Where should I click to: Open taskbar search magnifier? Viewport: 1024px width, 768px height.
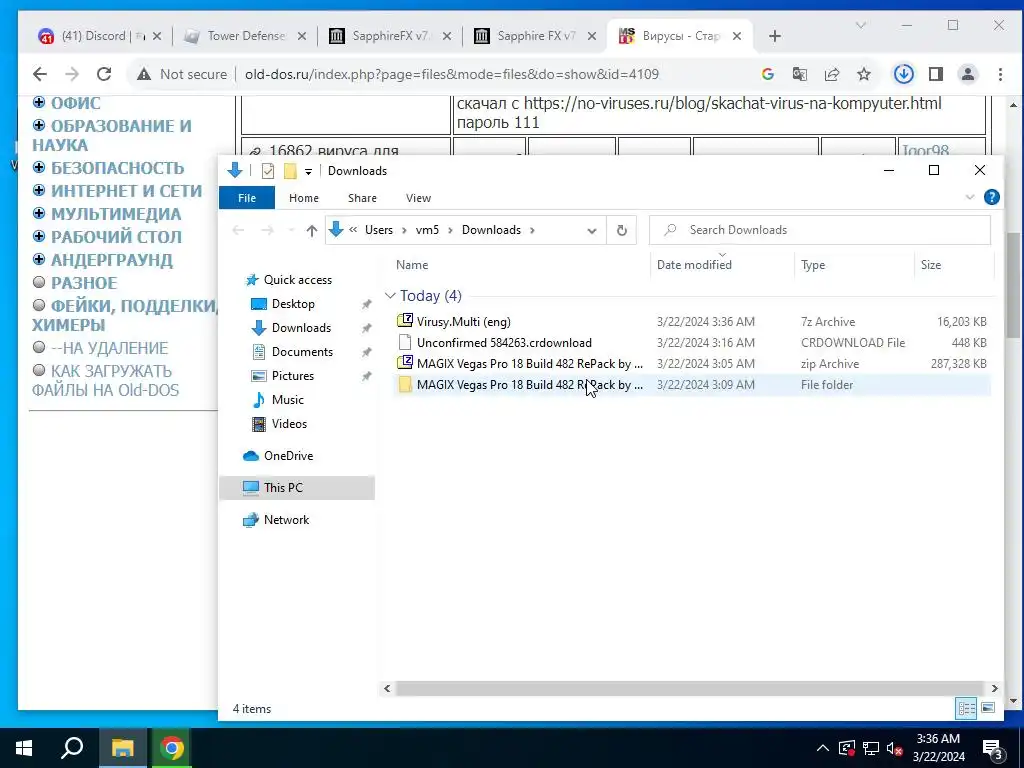coord(72,748)
